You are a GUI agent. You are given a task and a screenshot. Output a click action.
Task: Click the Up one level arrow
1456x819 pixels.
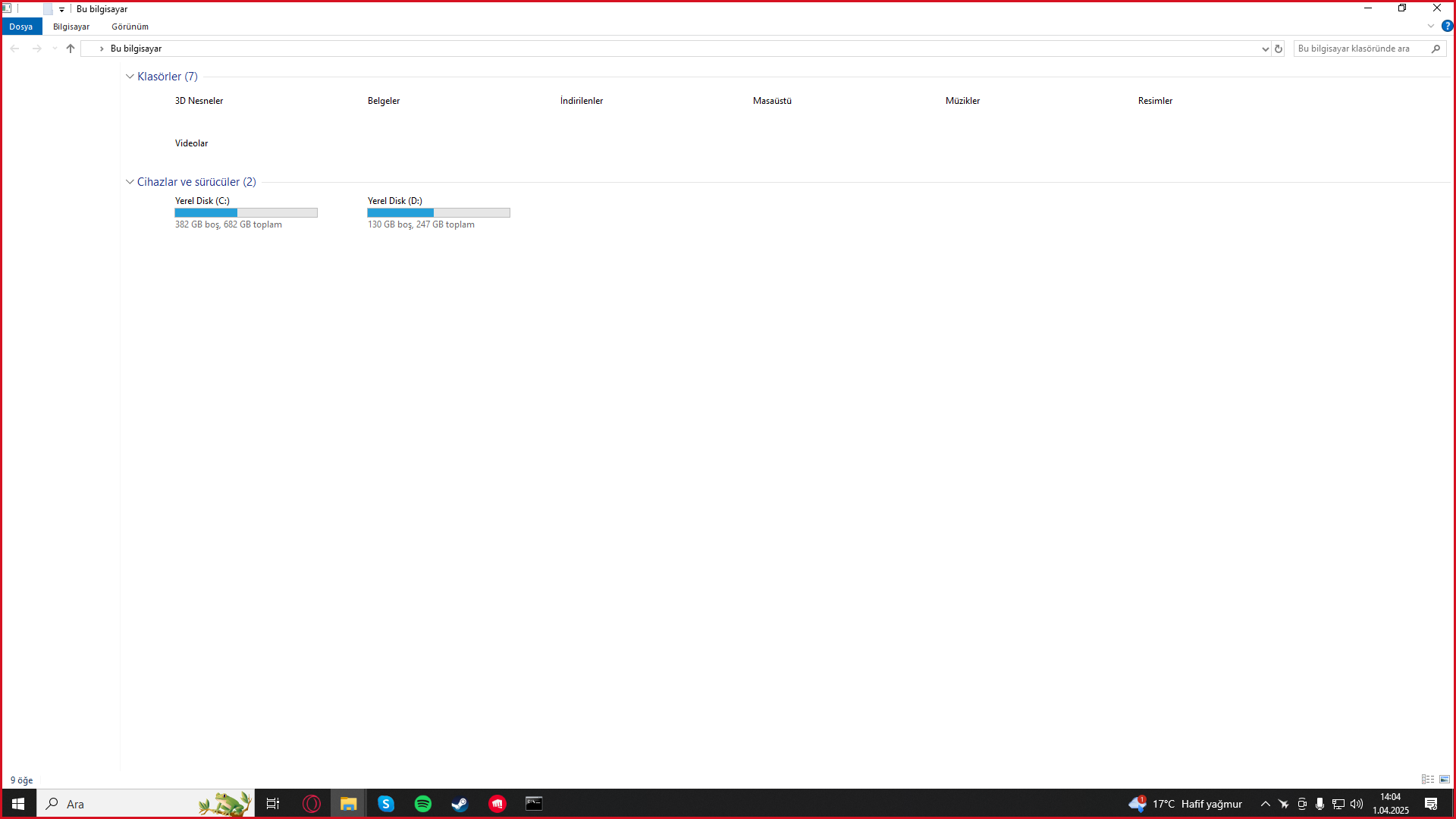coord(71,49)
